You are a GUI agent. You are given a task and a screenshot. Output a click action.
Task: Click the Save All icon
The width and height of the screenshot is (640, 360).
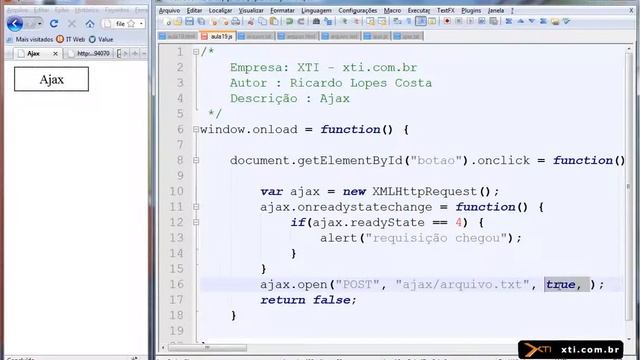tap(201, 21)
